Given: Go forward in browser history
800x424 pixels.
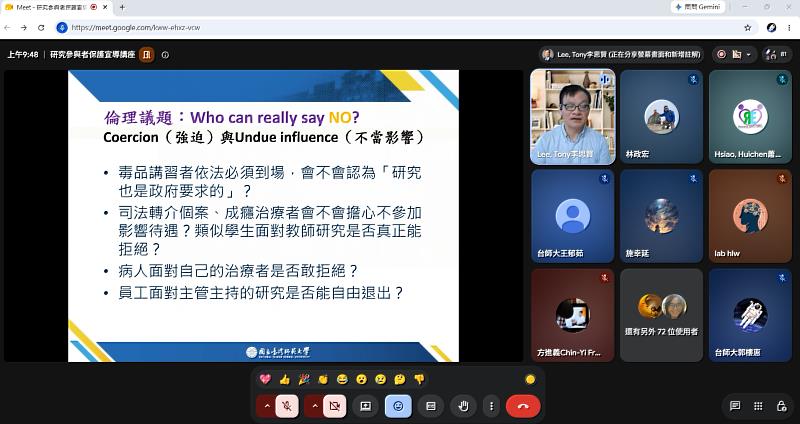Looking at the screenshot, I should point(24,28).
